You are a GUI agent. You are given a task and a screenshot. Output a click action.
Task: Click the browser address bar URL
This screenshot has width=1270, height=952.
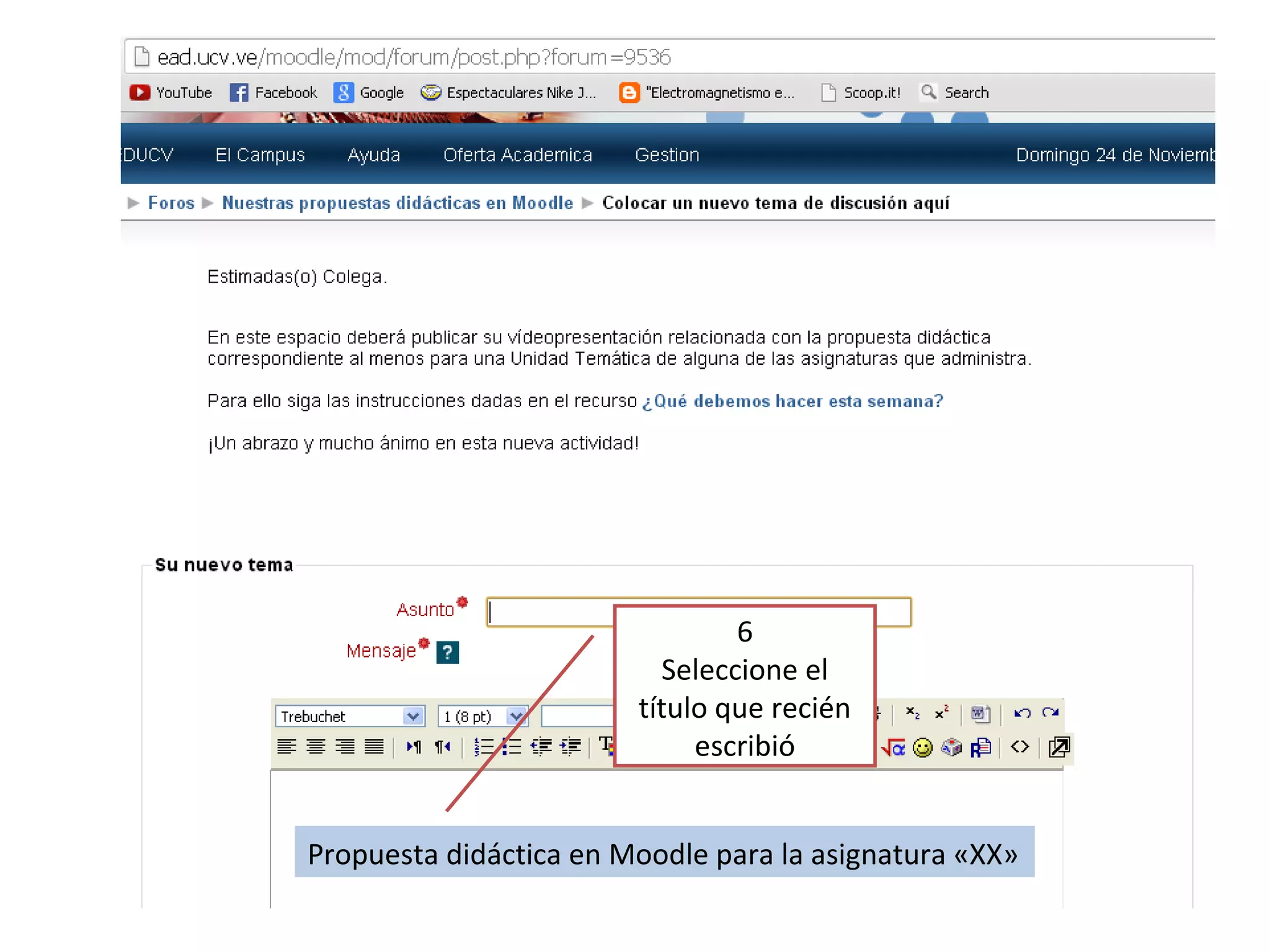(414, 57)
